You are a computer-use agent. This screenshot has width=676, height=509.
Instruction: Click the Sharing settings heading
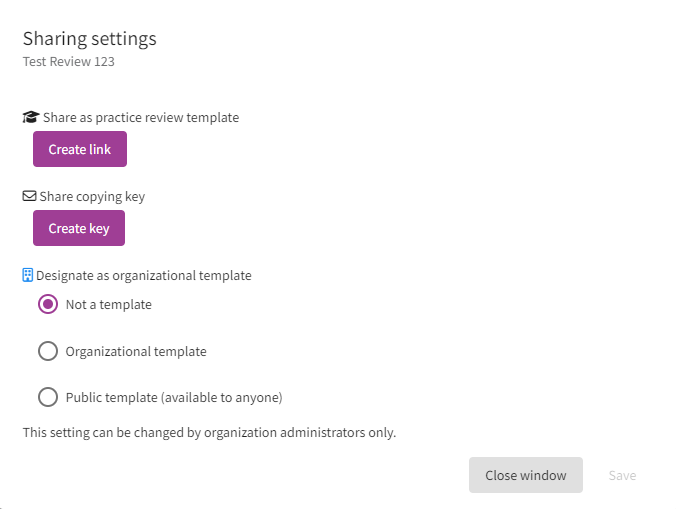click(x=90, y=39)
